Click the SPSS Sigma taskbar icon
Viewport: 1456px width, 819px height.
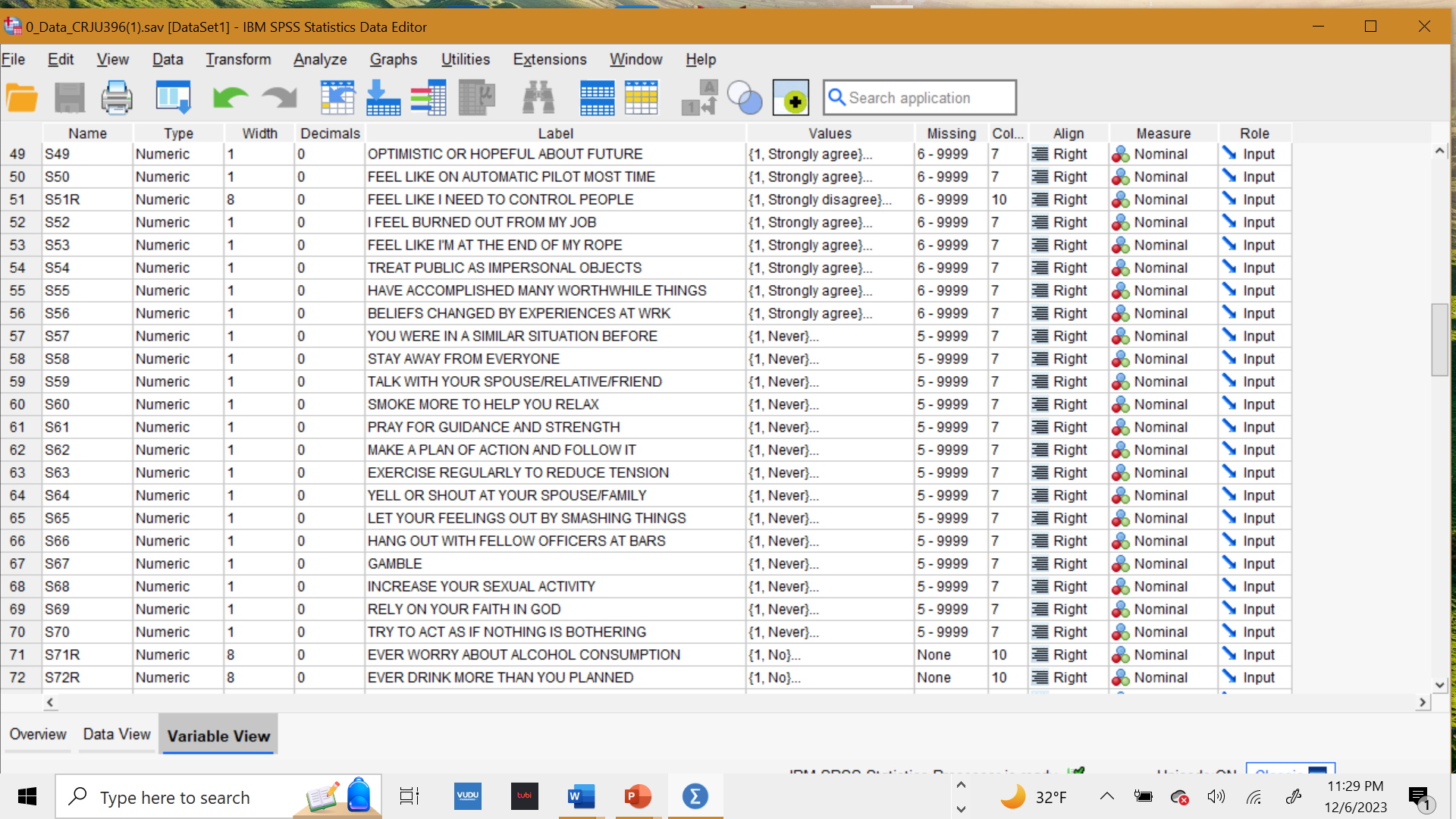695,796
